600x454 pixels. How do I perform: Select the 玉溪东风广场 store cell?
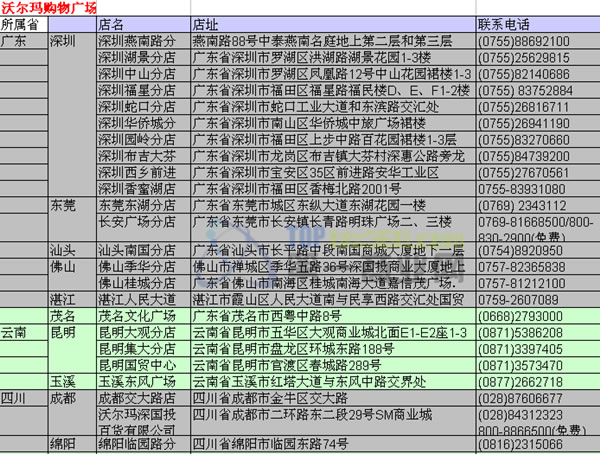136,381
